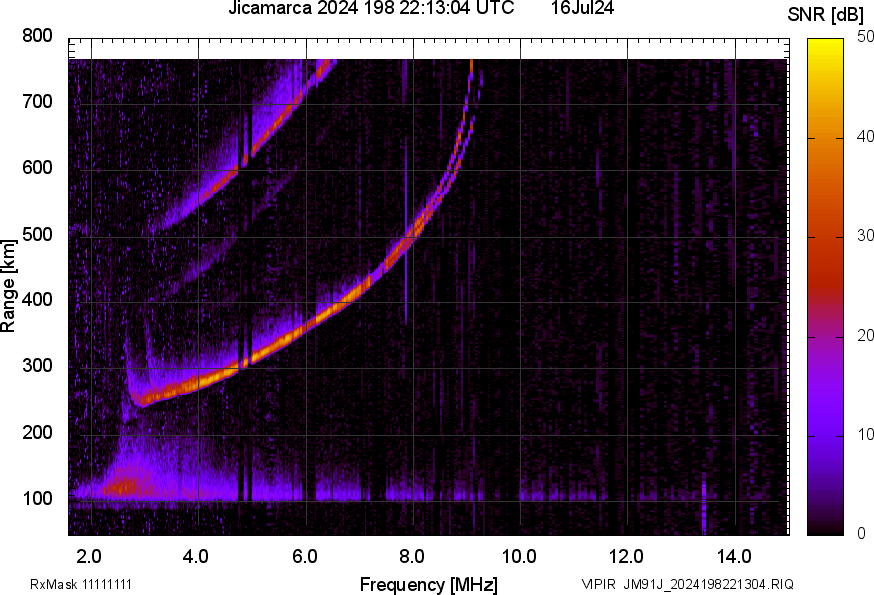This screenshot has width=874, height=595.
Task: Click the VIPIR JM91J .RIQ filename text
Action: pos(687,584)
